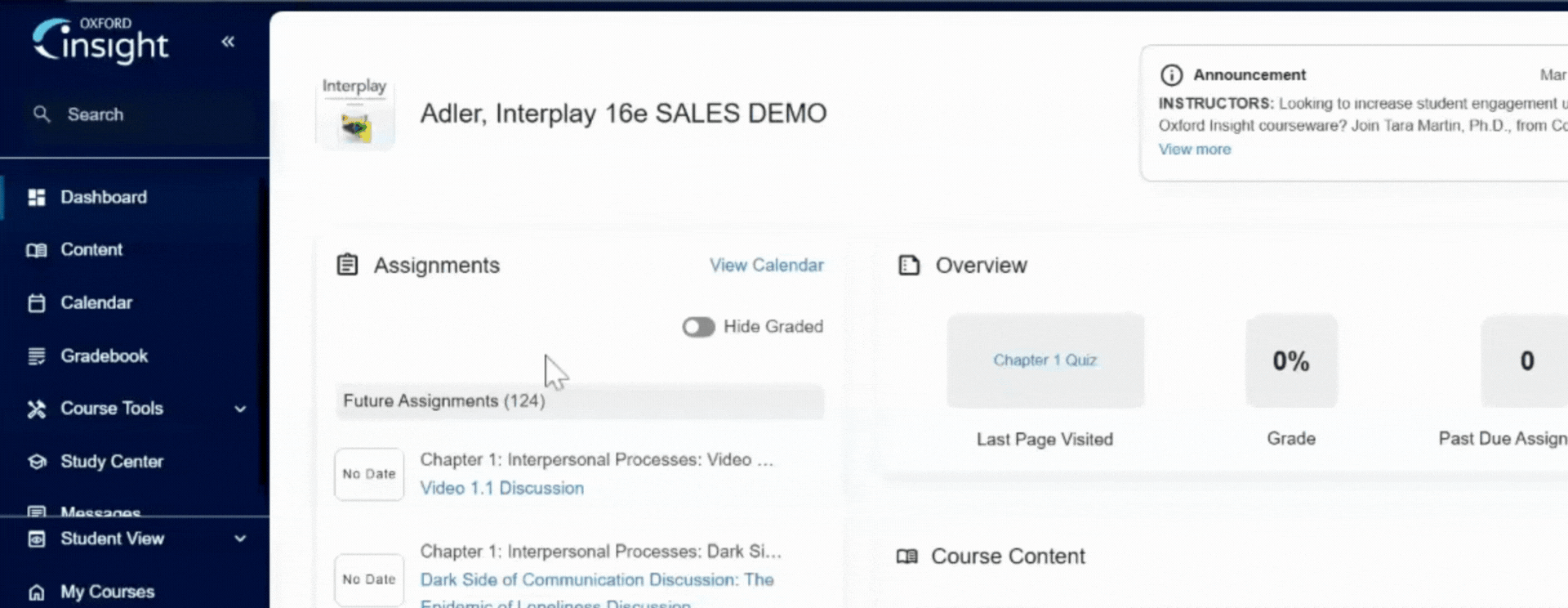Click the Oxford Insight logo

(100, 40)
